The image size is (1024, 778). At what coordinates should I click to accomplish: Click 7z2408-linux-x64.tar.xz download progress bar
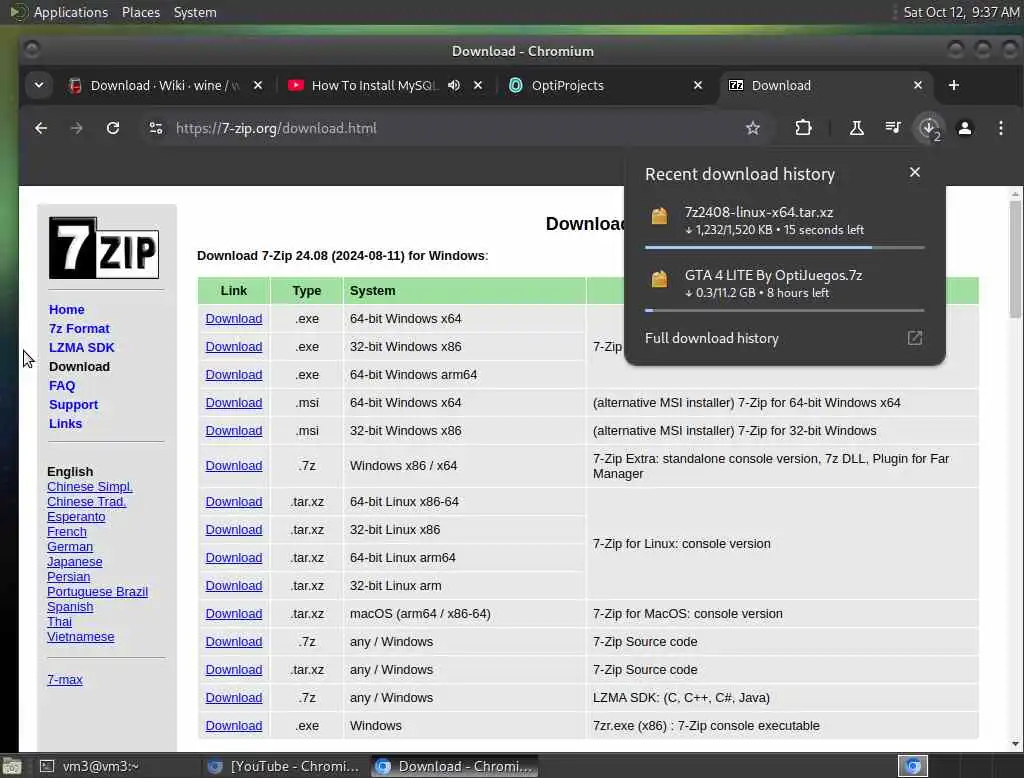click(784, 248)
